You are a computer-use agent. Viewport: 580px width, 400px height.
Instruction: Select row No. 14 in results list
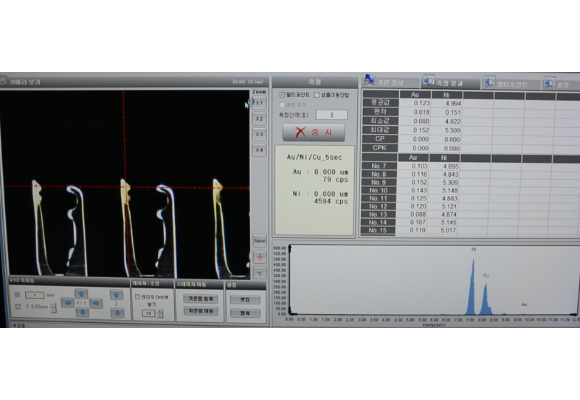click(x=379, y=222)
